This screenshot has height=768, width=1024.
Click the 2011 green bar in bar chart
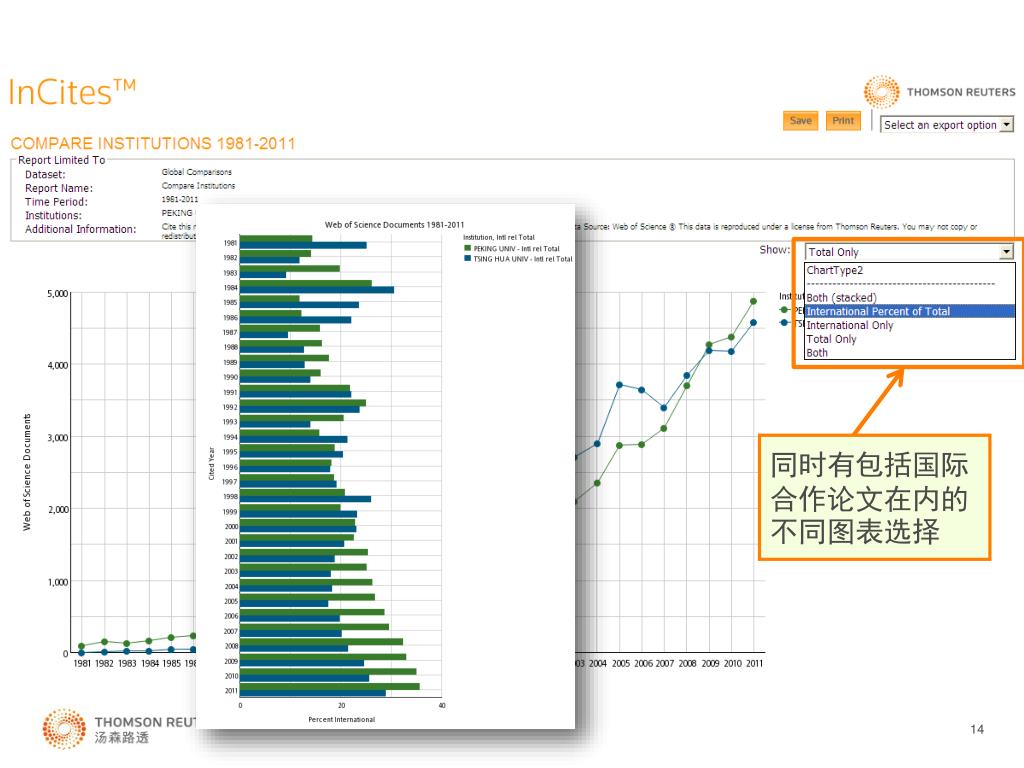(x=330, y=686)
